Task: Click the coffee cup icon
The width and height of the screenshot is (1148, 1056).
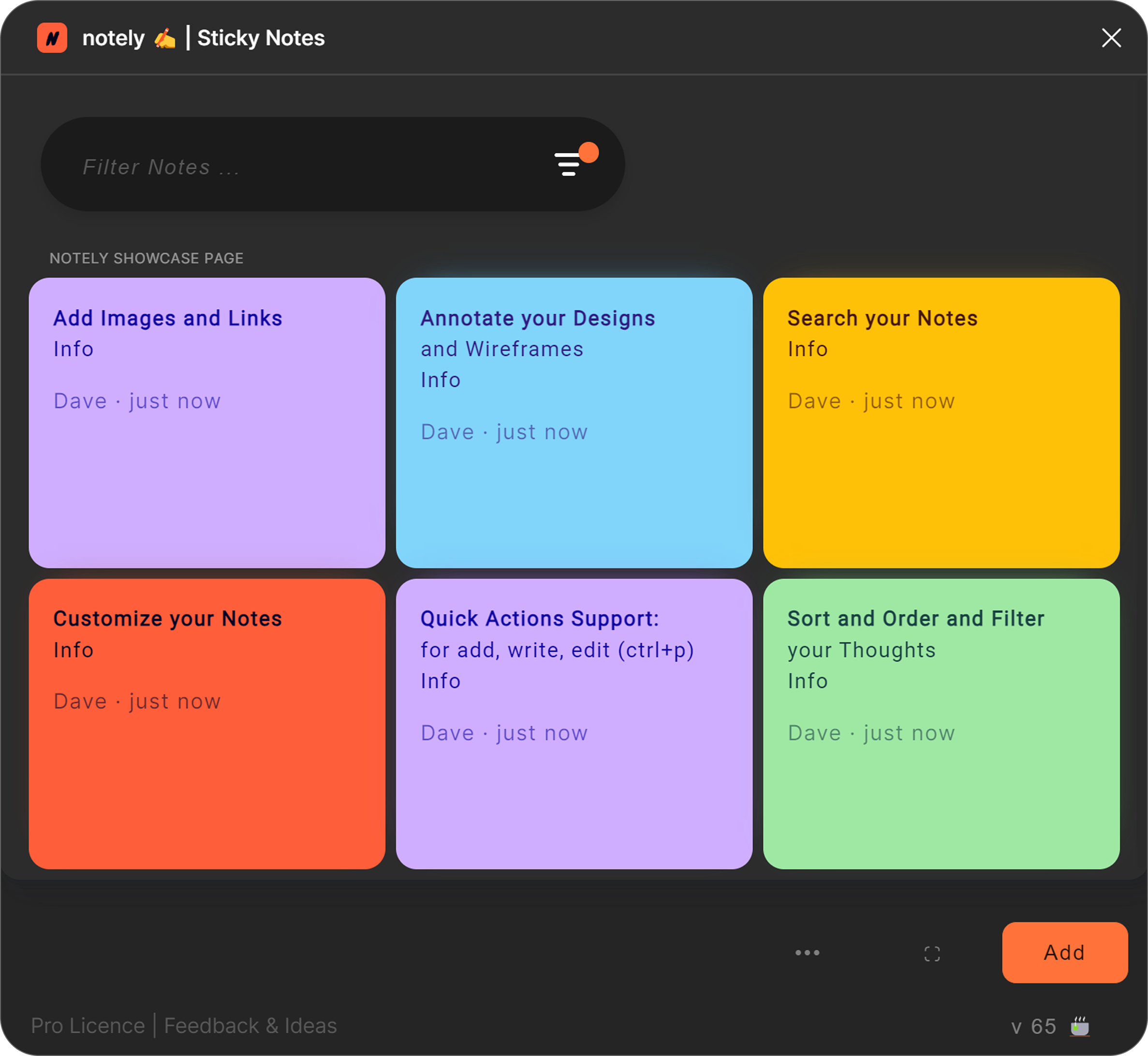Action: click(x=1079, y=1027)
